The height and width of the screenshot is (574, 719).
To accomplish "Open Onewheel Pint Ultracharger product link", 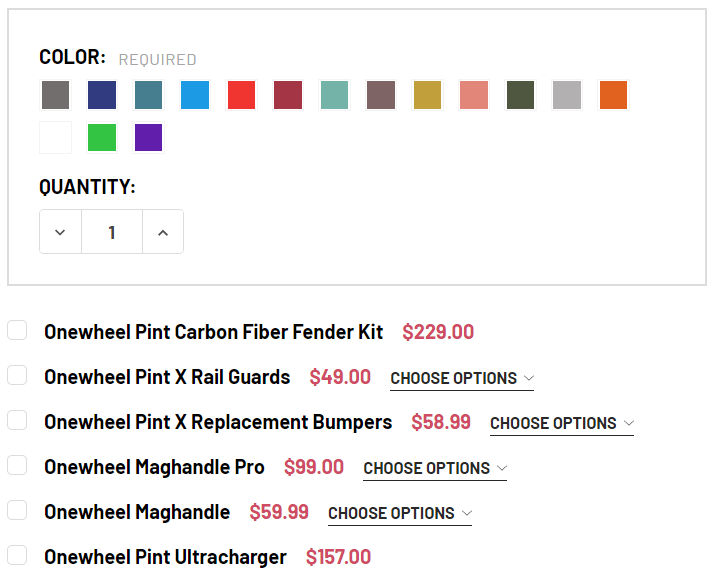I will (165, 557).
